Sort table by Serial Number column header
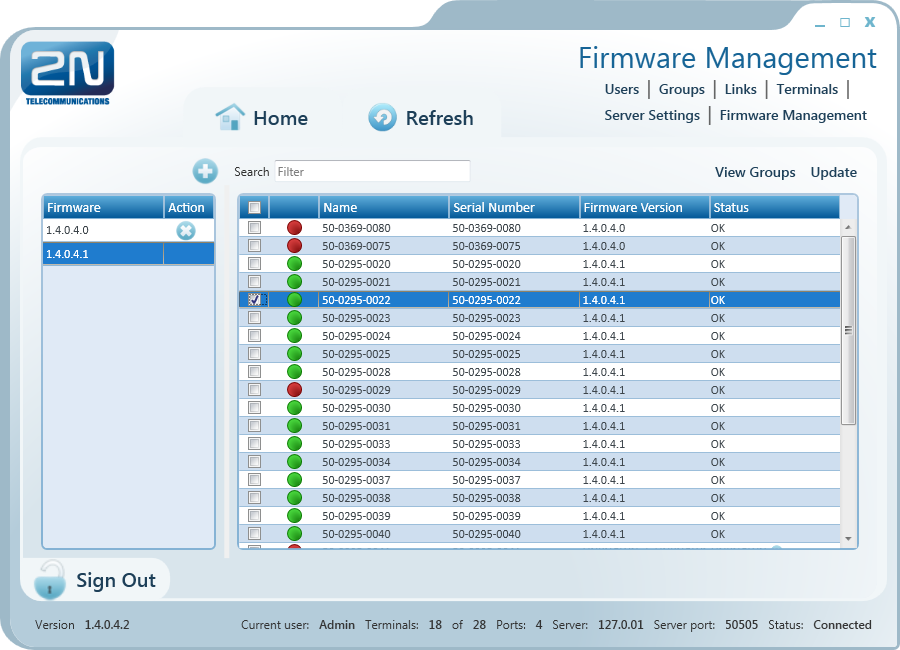The width and height of the screenshot is (900, 650). point(514,207)
